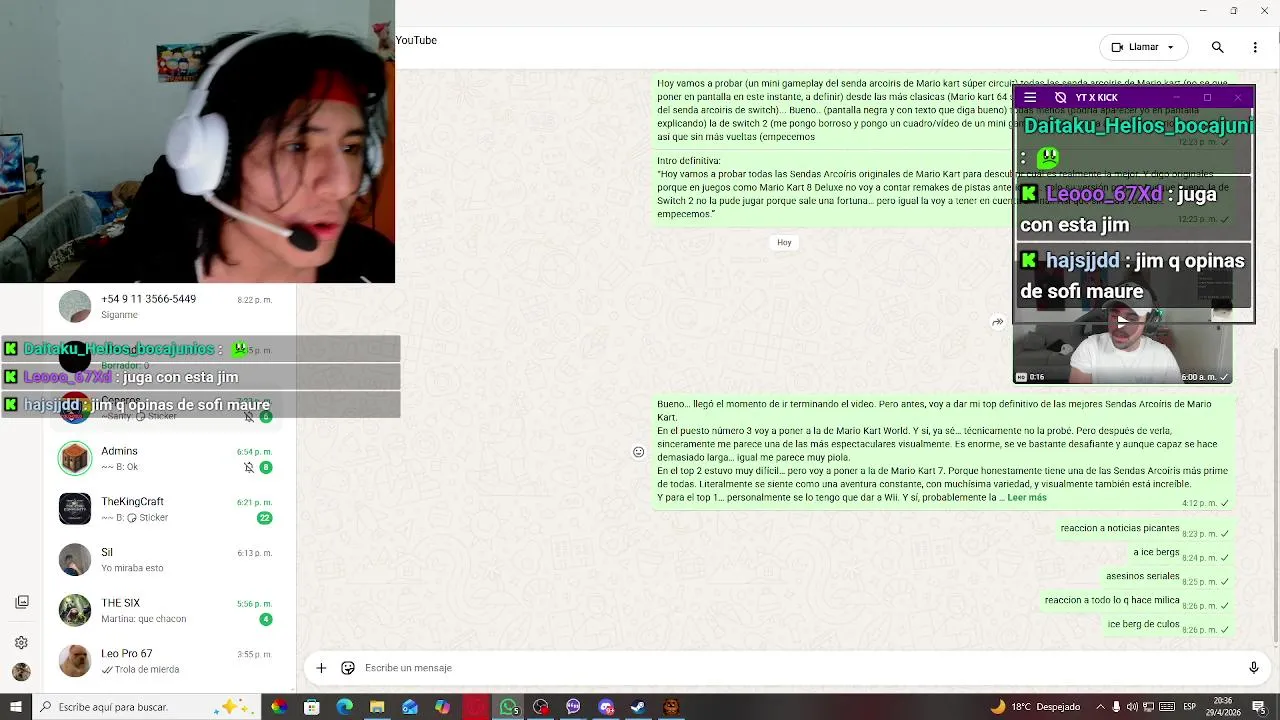React to the message with the emoji icon
The image size is (1280, 720).
[638, 453]
